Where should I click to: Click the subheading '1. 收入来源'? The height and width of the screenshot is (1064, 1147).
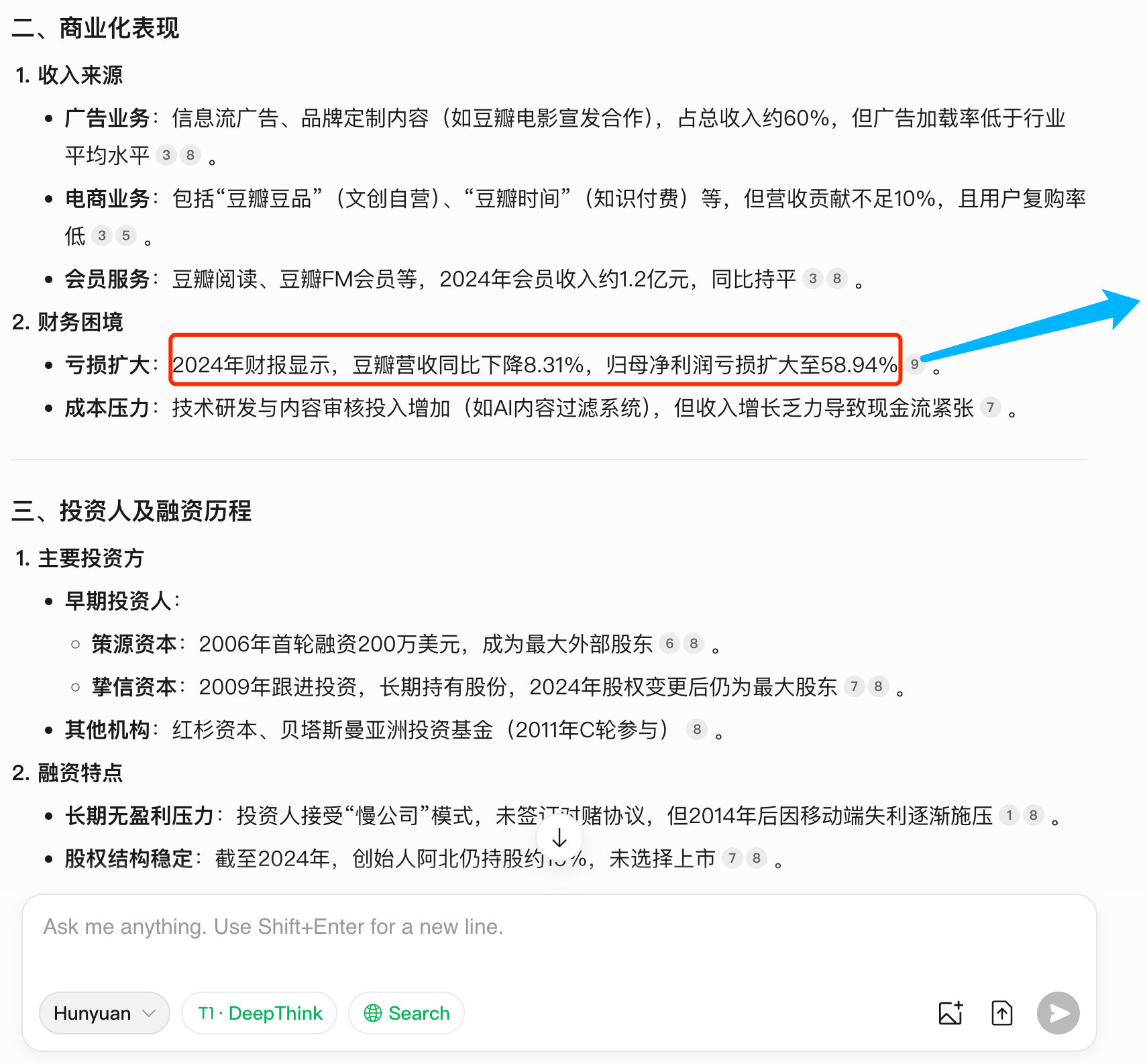(69, 75)
